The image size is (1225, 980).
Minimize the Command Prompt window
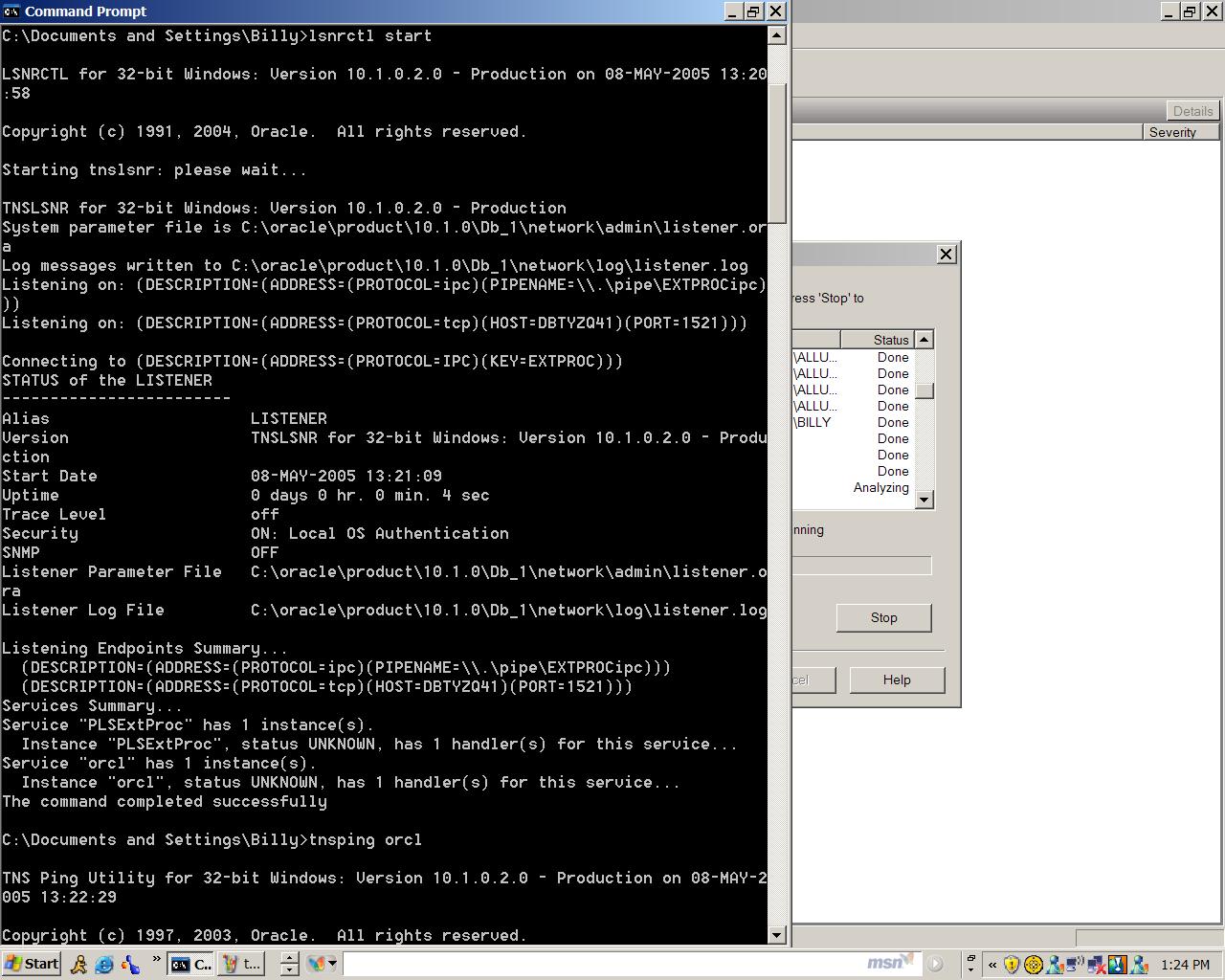click(x=732, y=11)
